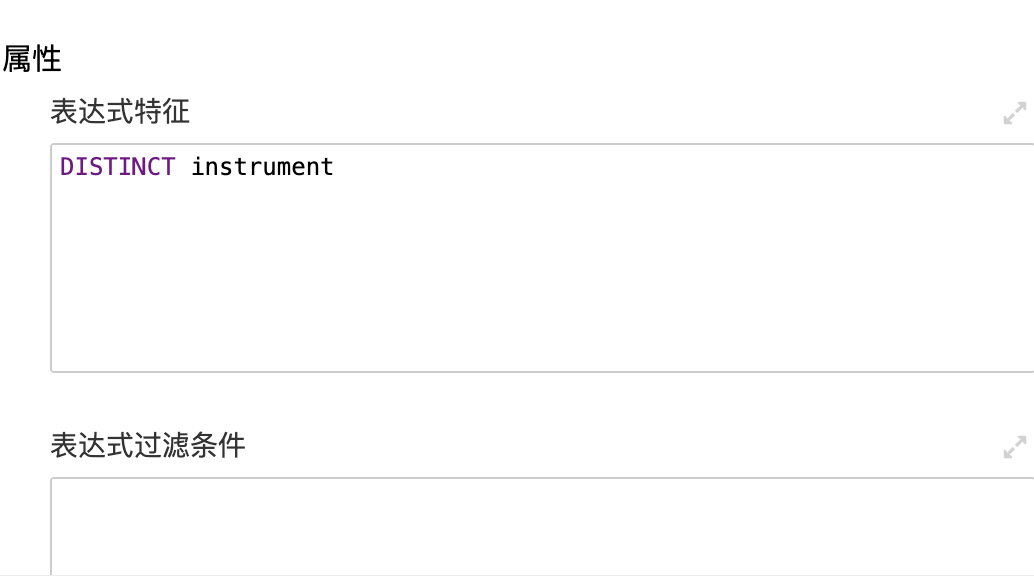Place cursor right after the word instrument

335,166
